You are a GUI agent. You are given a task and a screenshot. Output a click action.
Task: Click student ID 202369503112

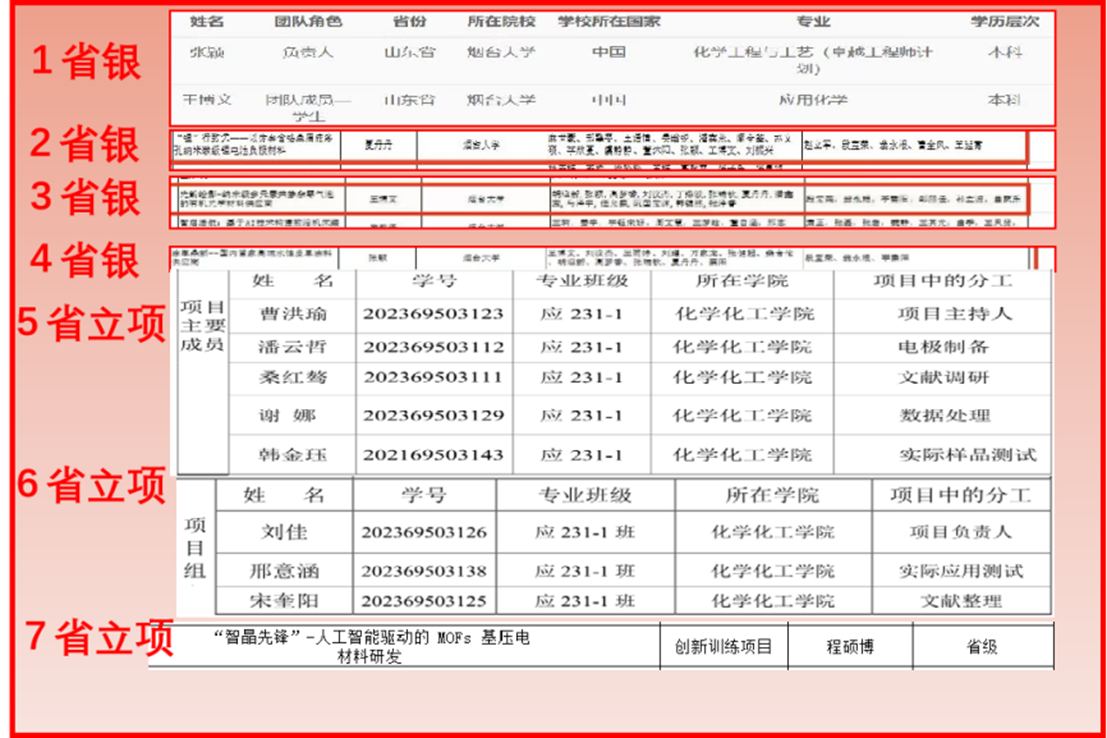pos(432,347)
